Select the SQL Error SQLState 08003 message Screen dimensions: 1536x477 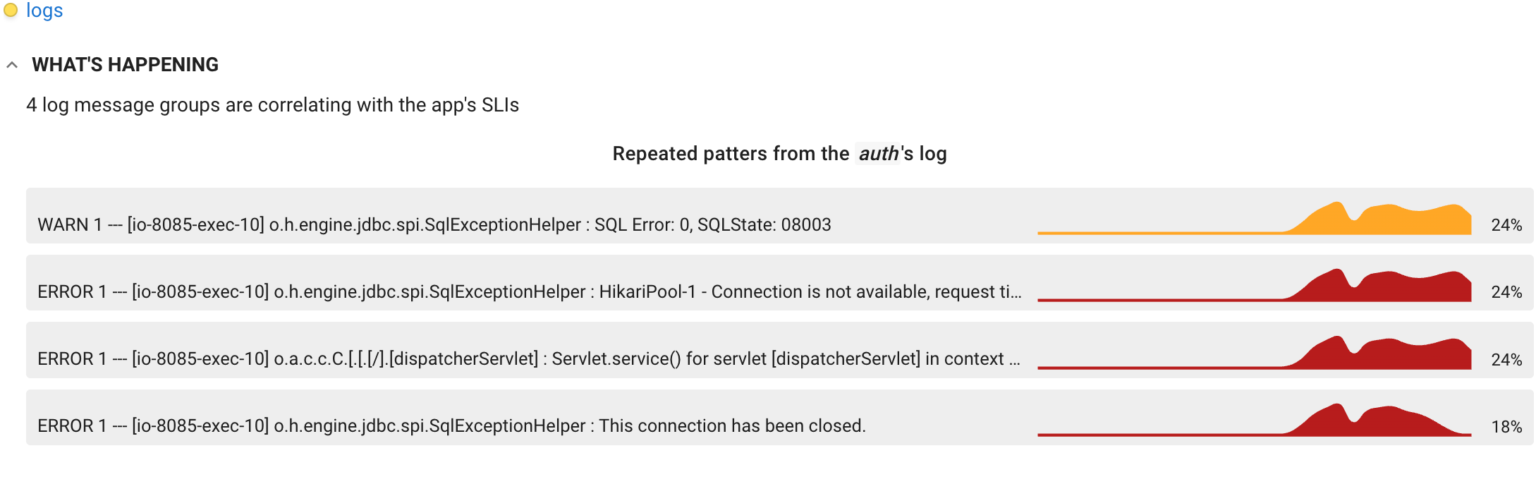[712, 225]
